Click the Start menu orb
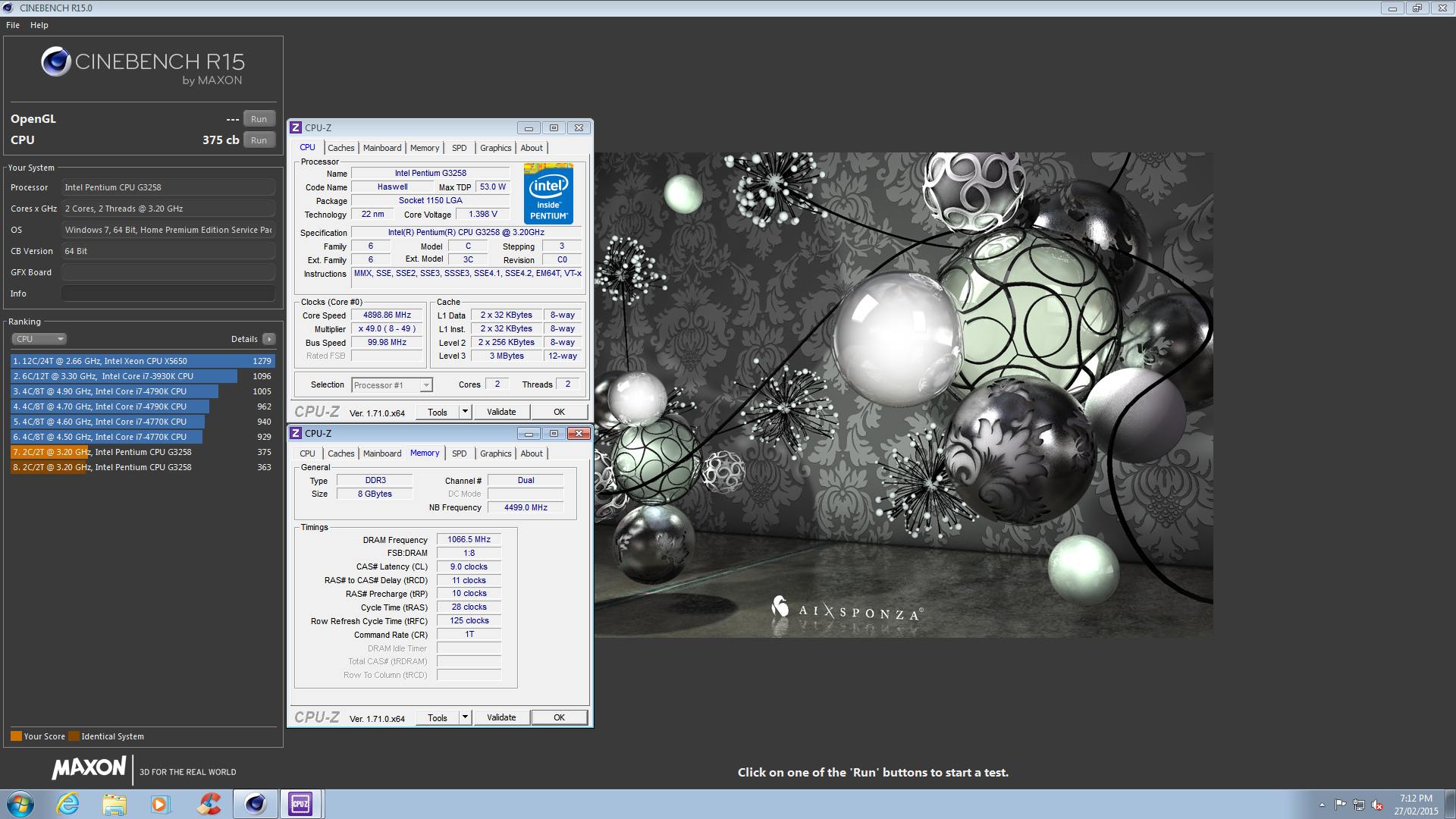The height and width of the screenshot is (819, 1456). [x=20, y=804]
